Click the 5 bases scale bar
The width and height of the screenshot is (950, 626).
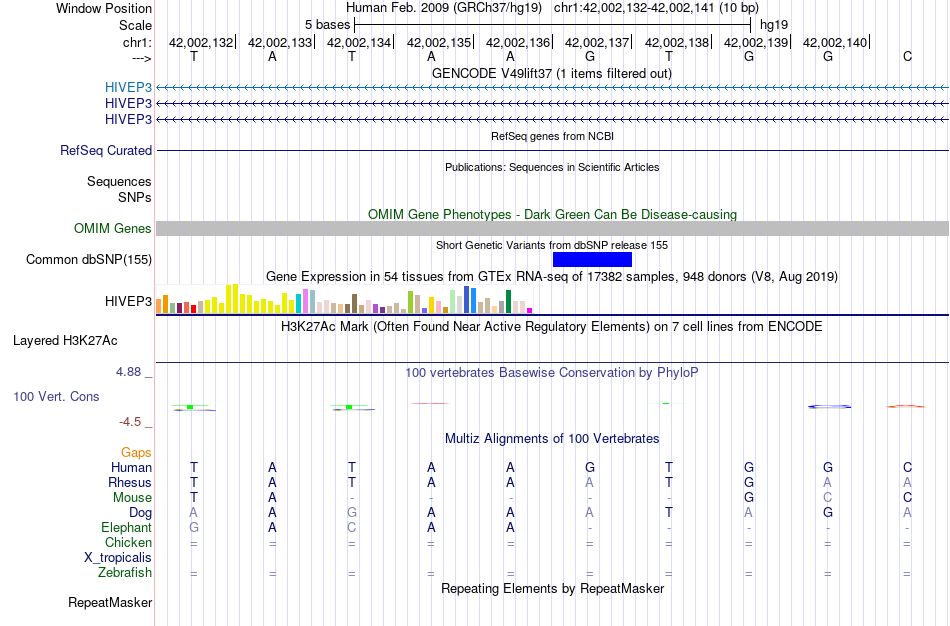[x=552, y=25]
